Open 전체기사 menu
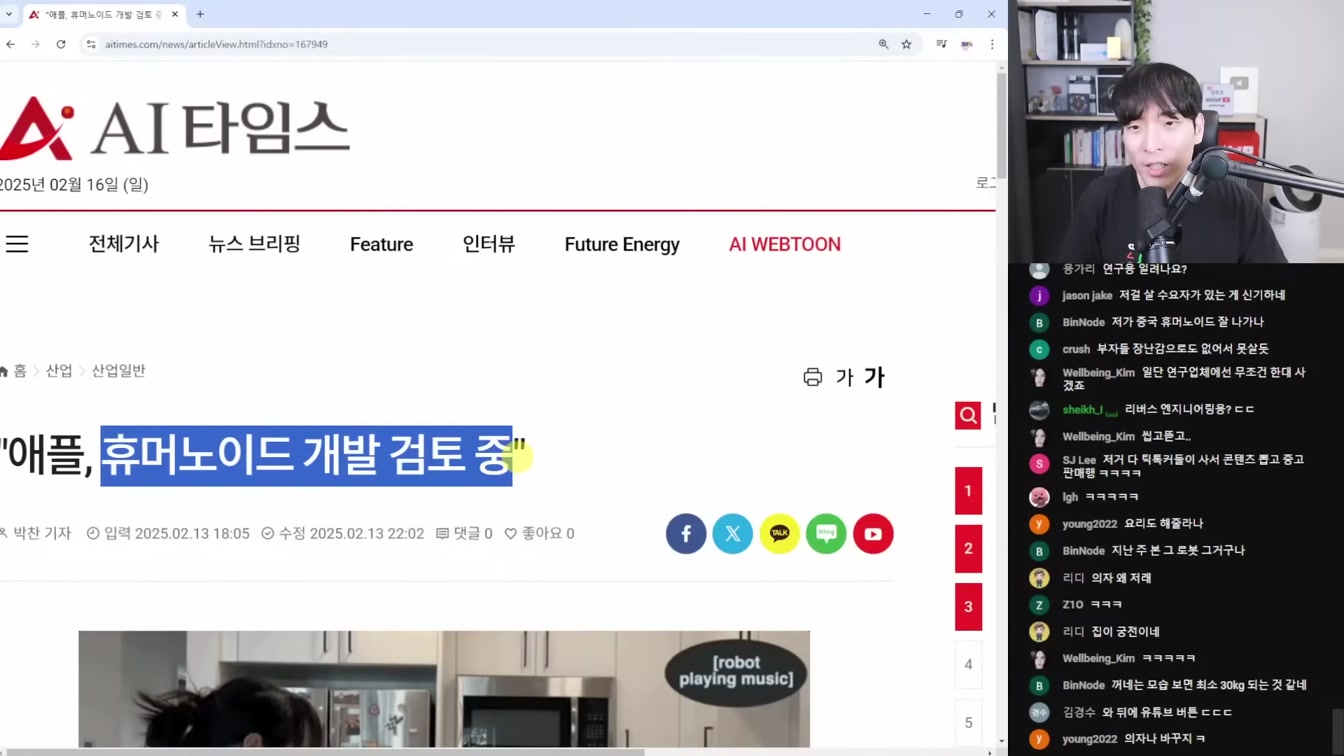 coord(124,244)
